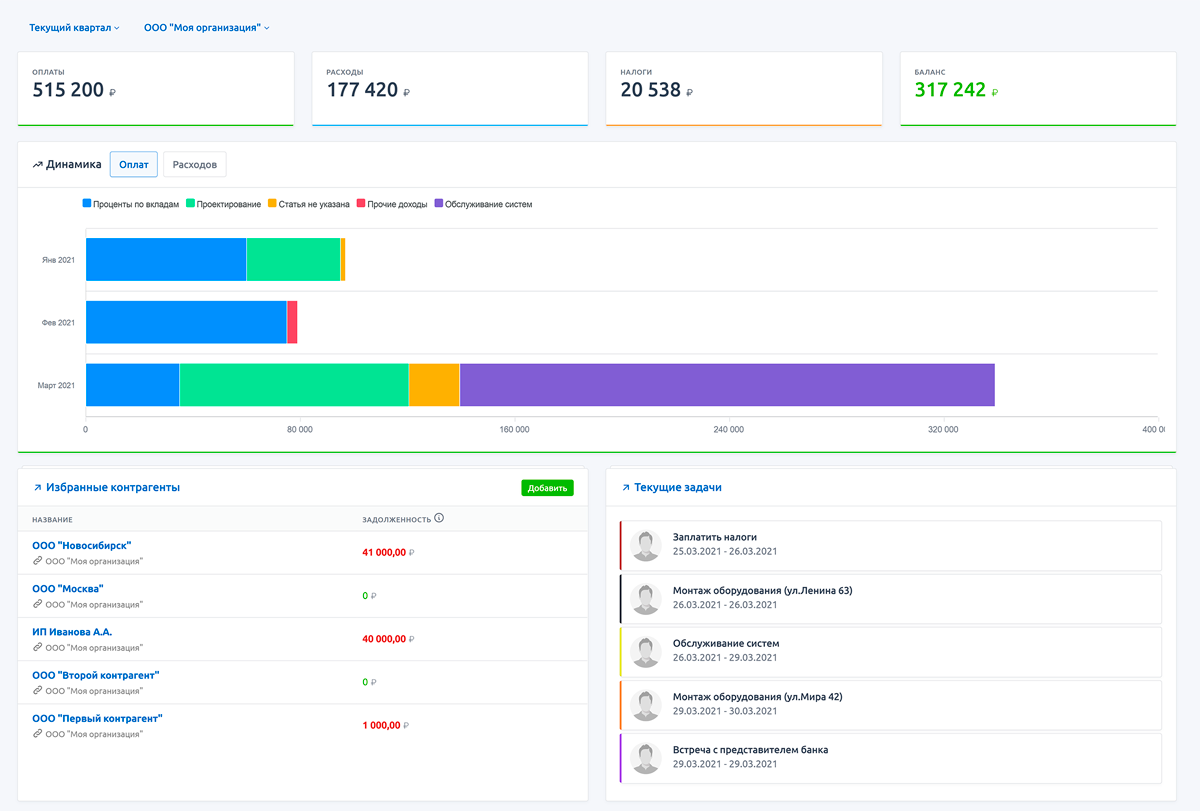Click the arrow icon beside Текущие задачи
Viewport: 1200px width, 811px height.
tap(626, 488)
